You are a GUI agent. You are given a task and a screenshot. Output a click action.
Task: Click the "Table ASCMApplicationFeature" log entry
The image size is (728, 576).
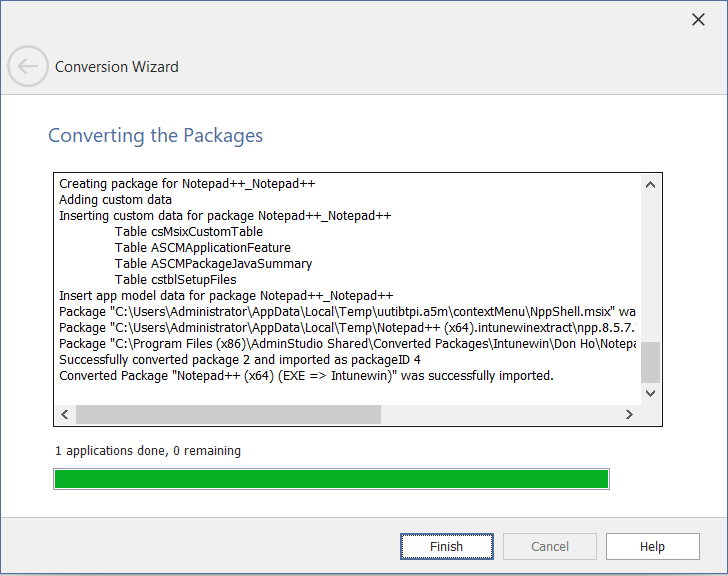(x=203, y=248)
